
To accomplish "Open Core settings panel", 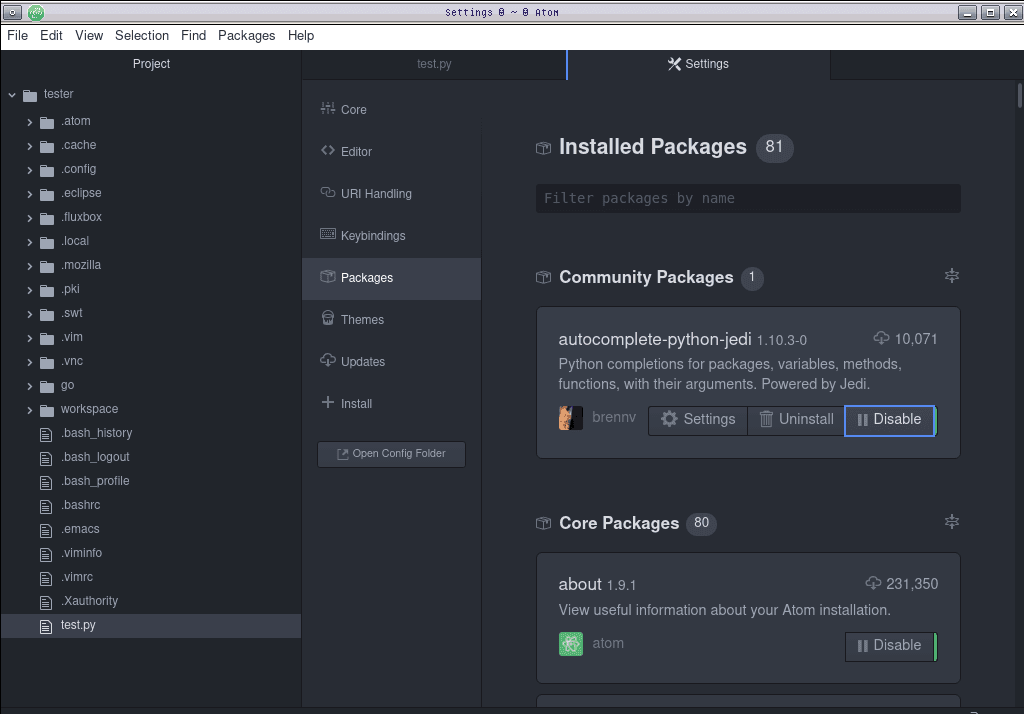I will click(x=353, y=110).
